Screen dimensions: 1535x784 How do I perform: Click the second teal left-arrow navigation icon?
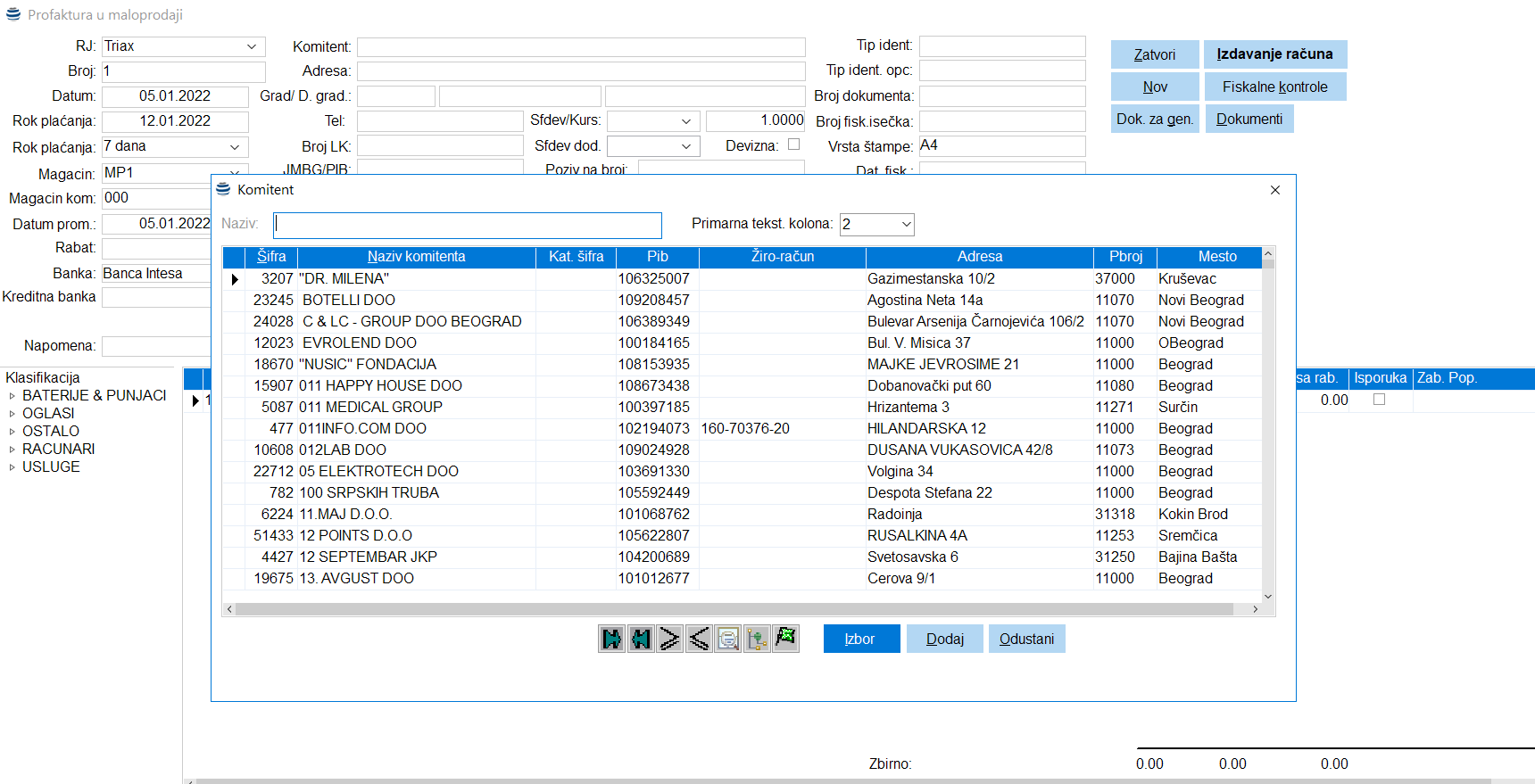(641, 639)
